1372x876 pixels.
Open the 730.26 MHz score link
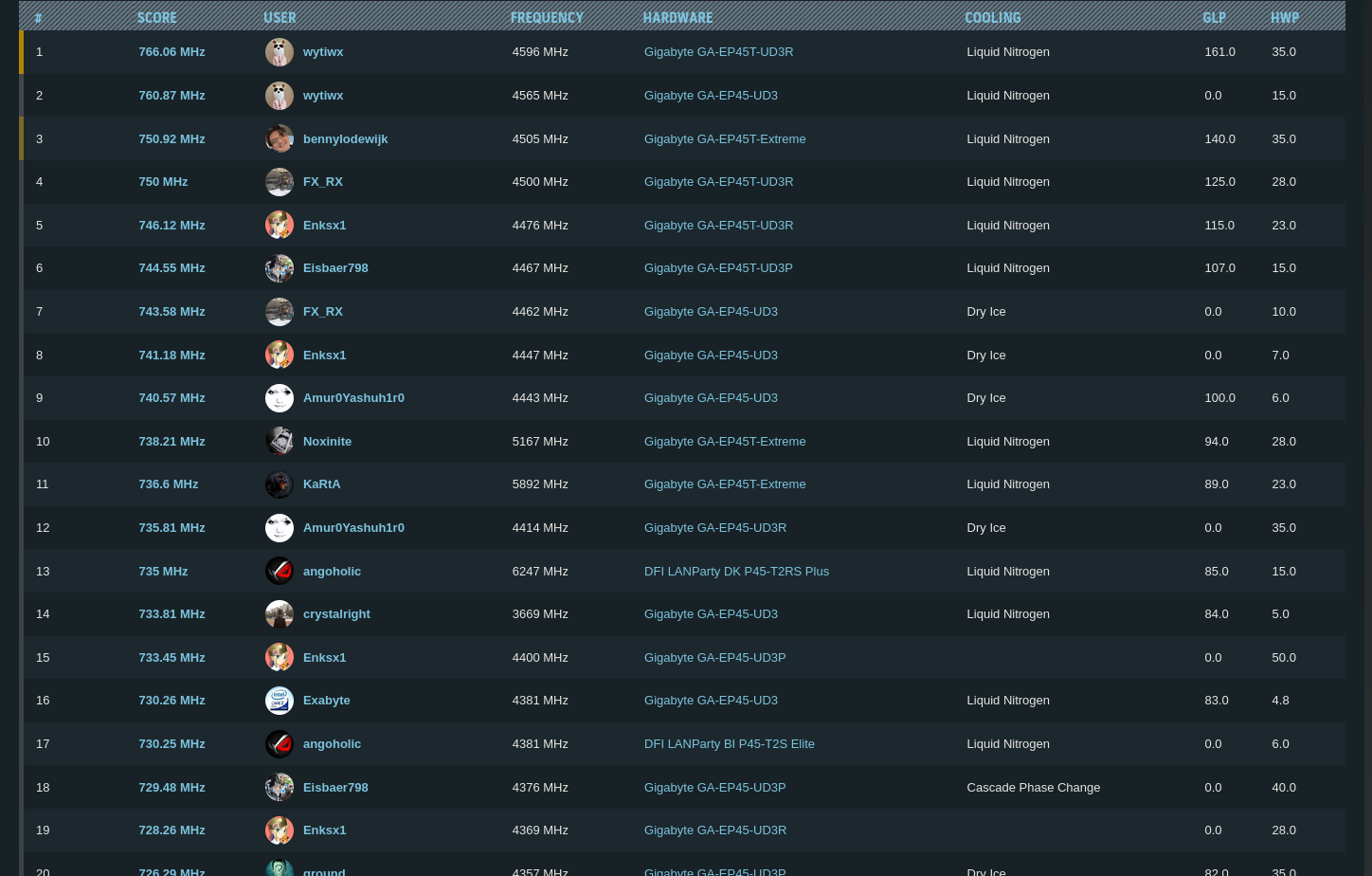click(x=171, y=701)
